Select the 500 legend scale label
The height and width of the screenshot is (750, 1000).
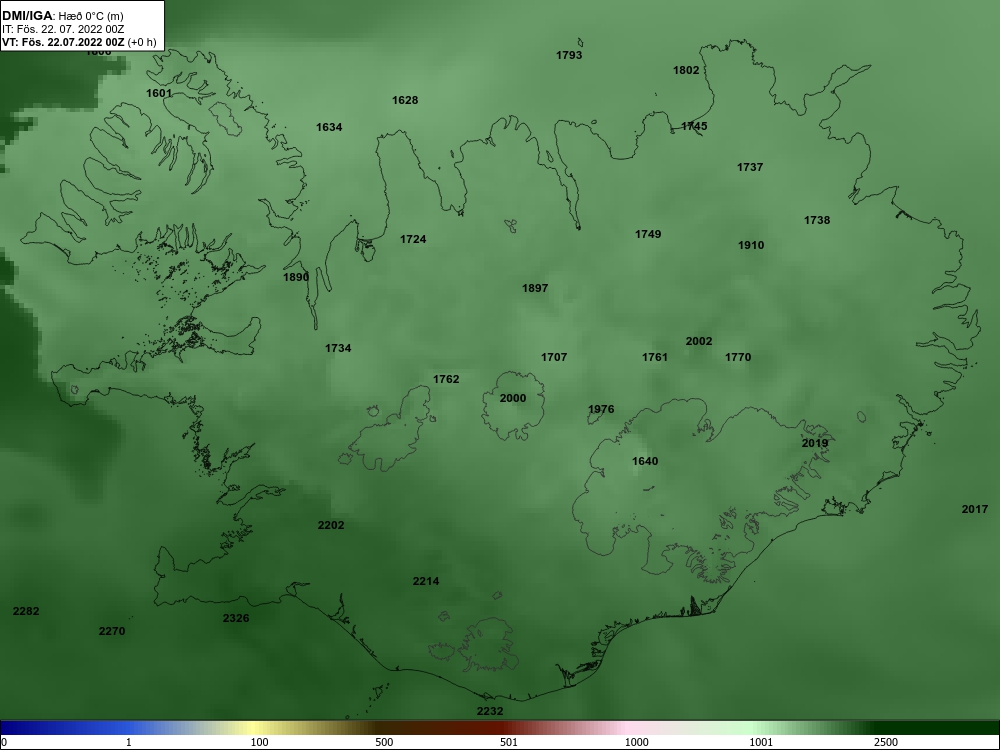tap(384, 742)
